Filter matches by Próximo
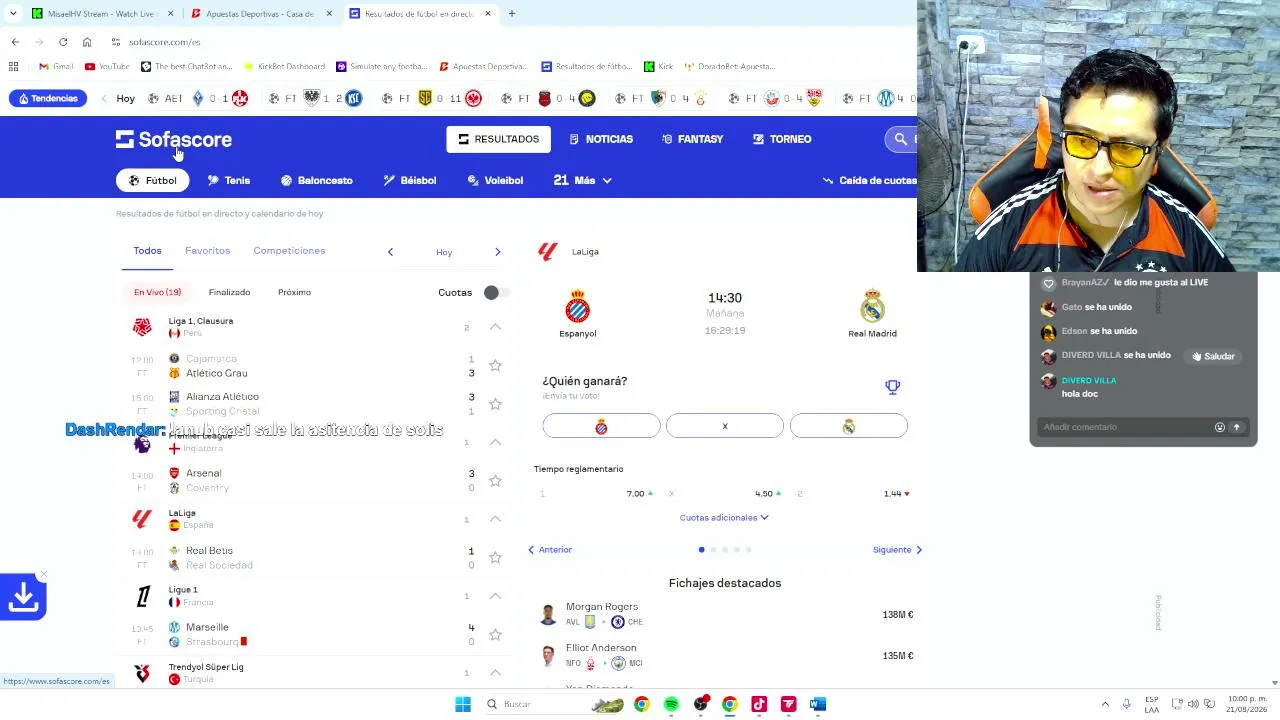The height and width of the screenshot is (720, 1280). coord(294,292)
